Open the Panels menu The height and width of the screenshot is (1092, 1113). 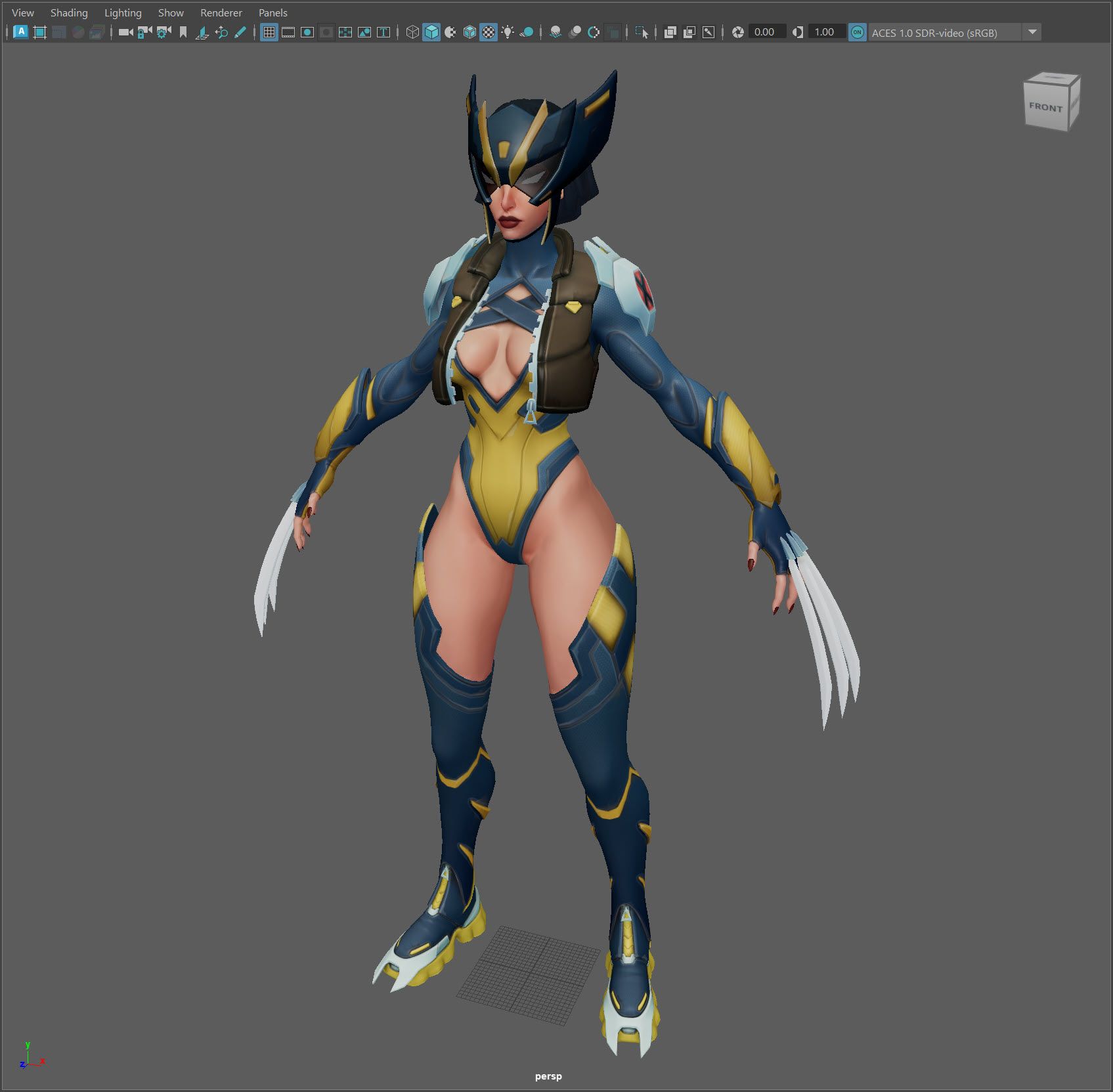(x=273, y=12)
